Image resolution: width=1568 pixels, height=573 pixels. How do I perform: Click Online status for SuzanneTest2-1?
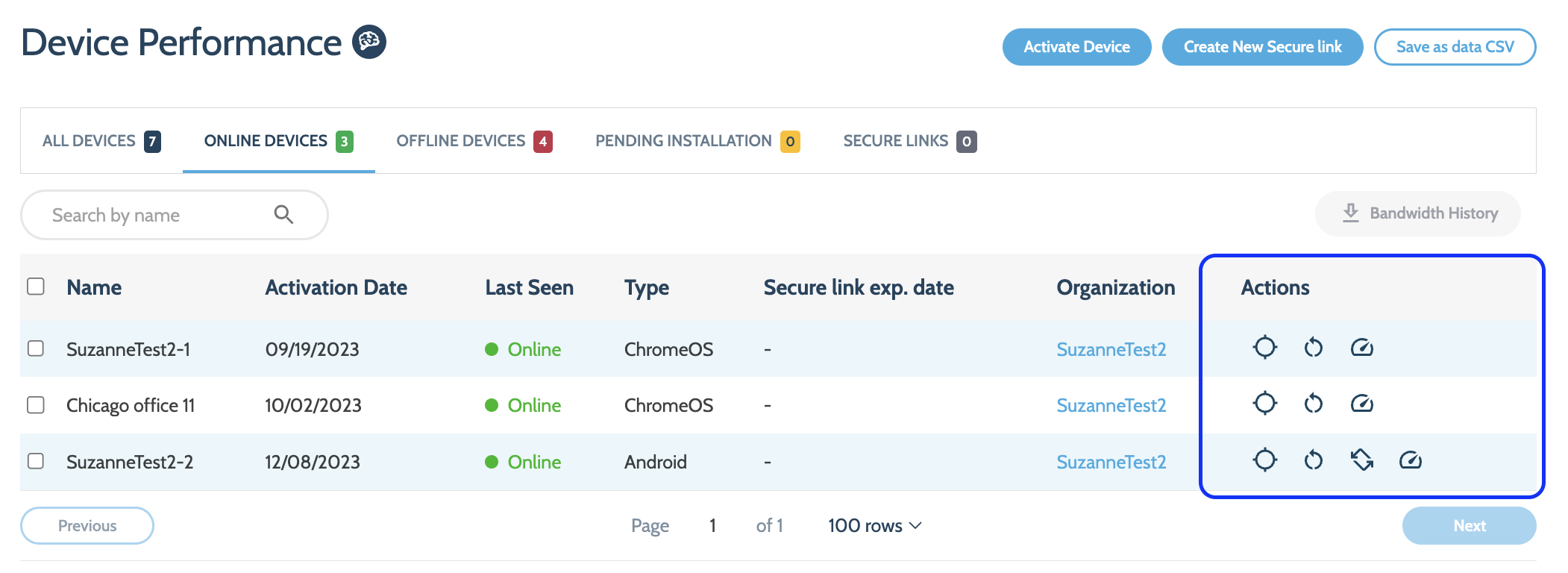[x=523, y=349]
